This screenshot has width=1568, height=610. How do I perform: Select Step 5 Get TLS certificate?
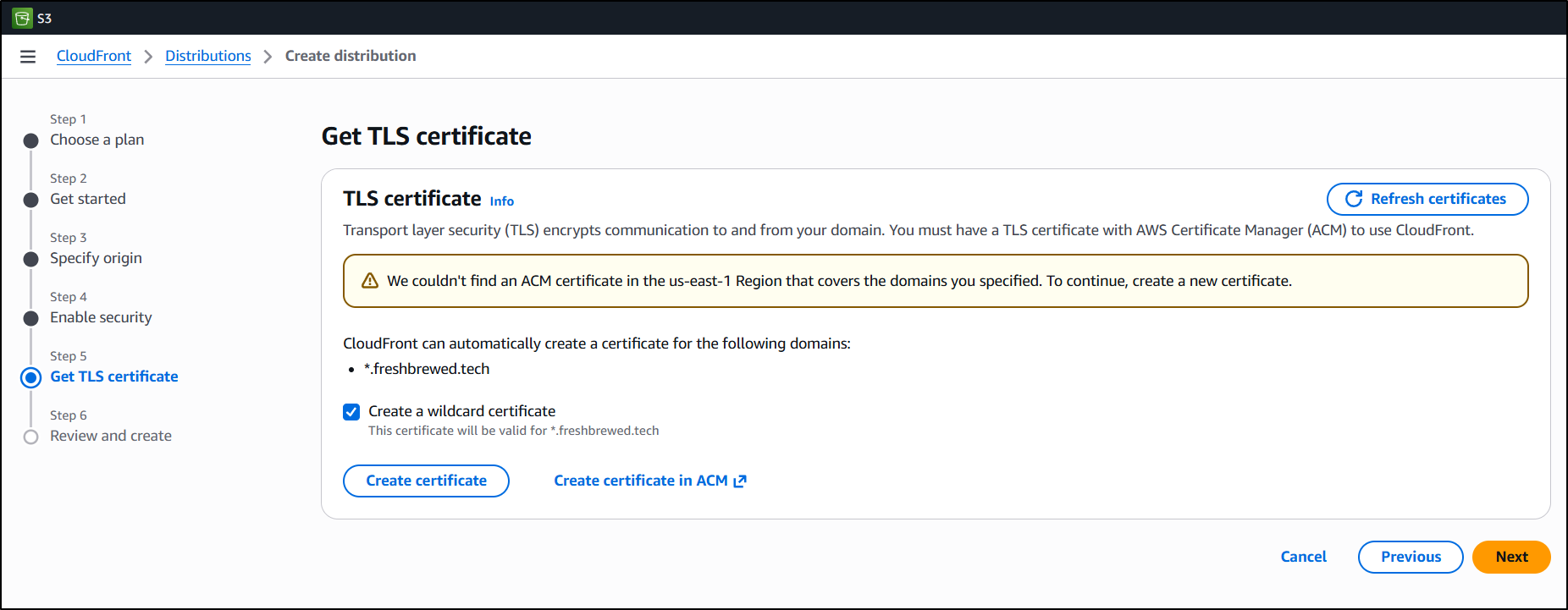pyautogui.click(x=114, y=376)
